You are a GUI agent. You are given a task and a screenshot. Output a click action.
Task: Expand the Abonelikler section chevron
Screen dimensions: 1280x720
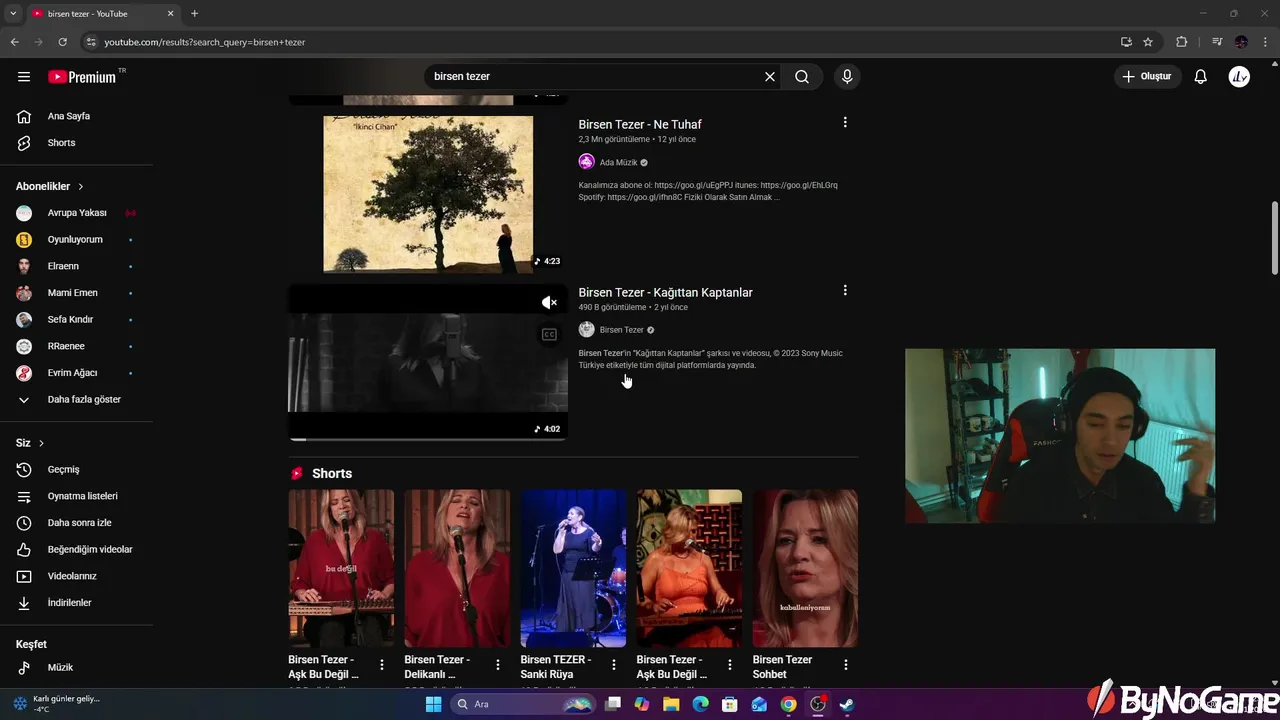(81, 186)
